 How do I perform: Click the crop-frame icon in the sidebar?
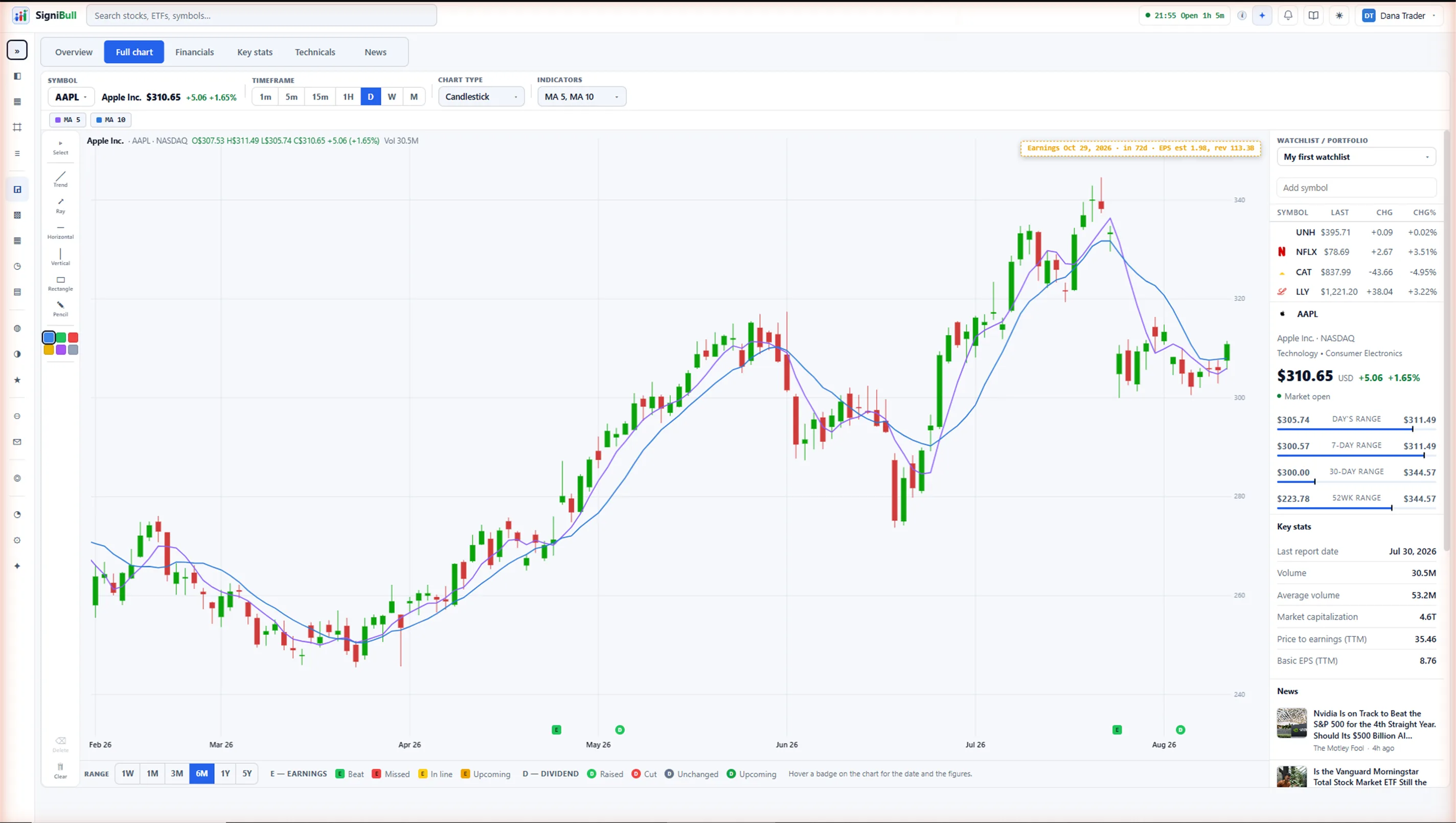coord(17,127)
